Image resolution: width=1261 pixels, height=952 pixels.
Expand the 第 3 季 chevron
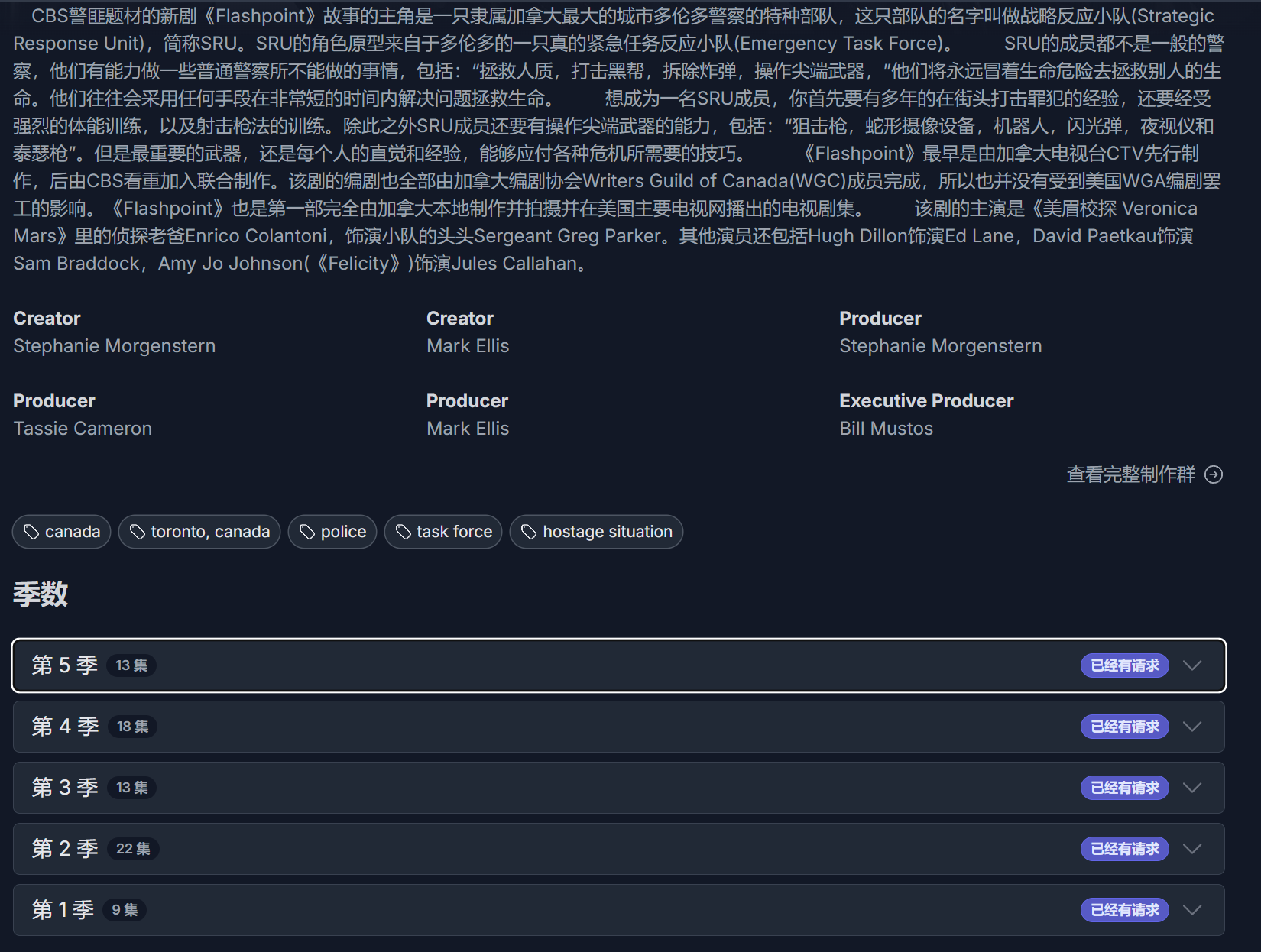(1192, 788)
